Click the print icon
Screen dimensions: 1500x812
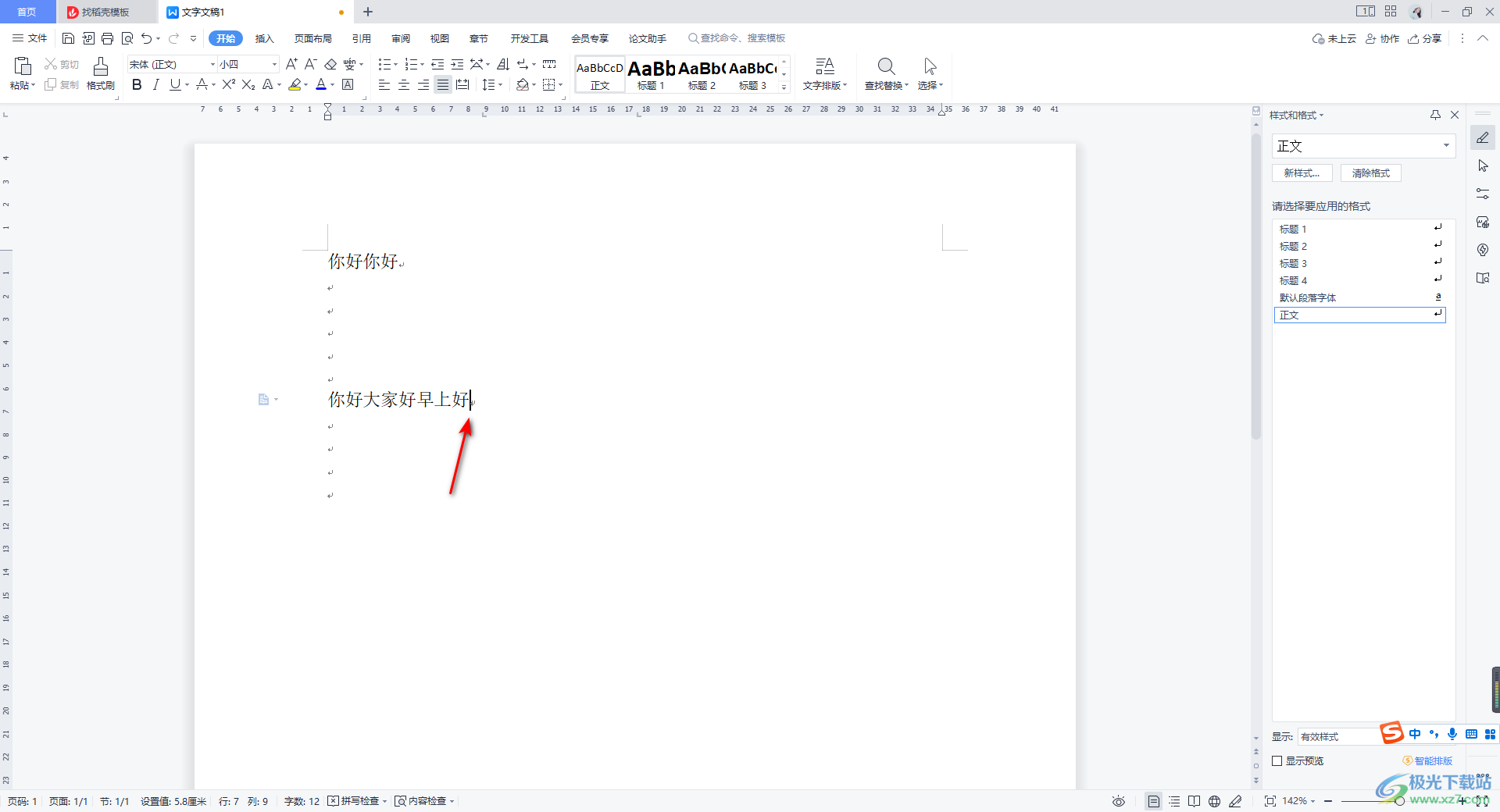point(107,38)
